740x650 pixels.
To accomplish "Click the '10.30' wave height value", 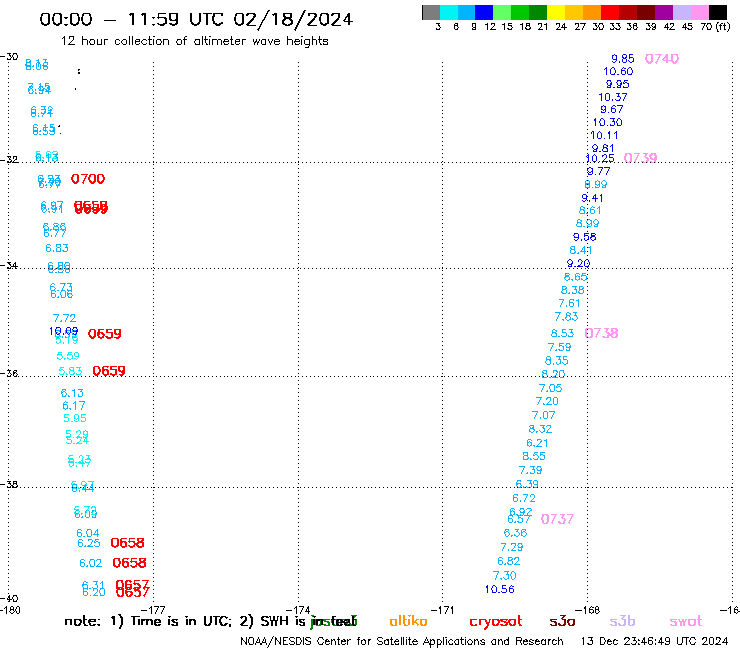I will coord(607,122).
